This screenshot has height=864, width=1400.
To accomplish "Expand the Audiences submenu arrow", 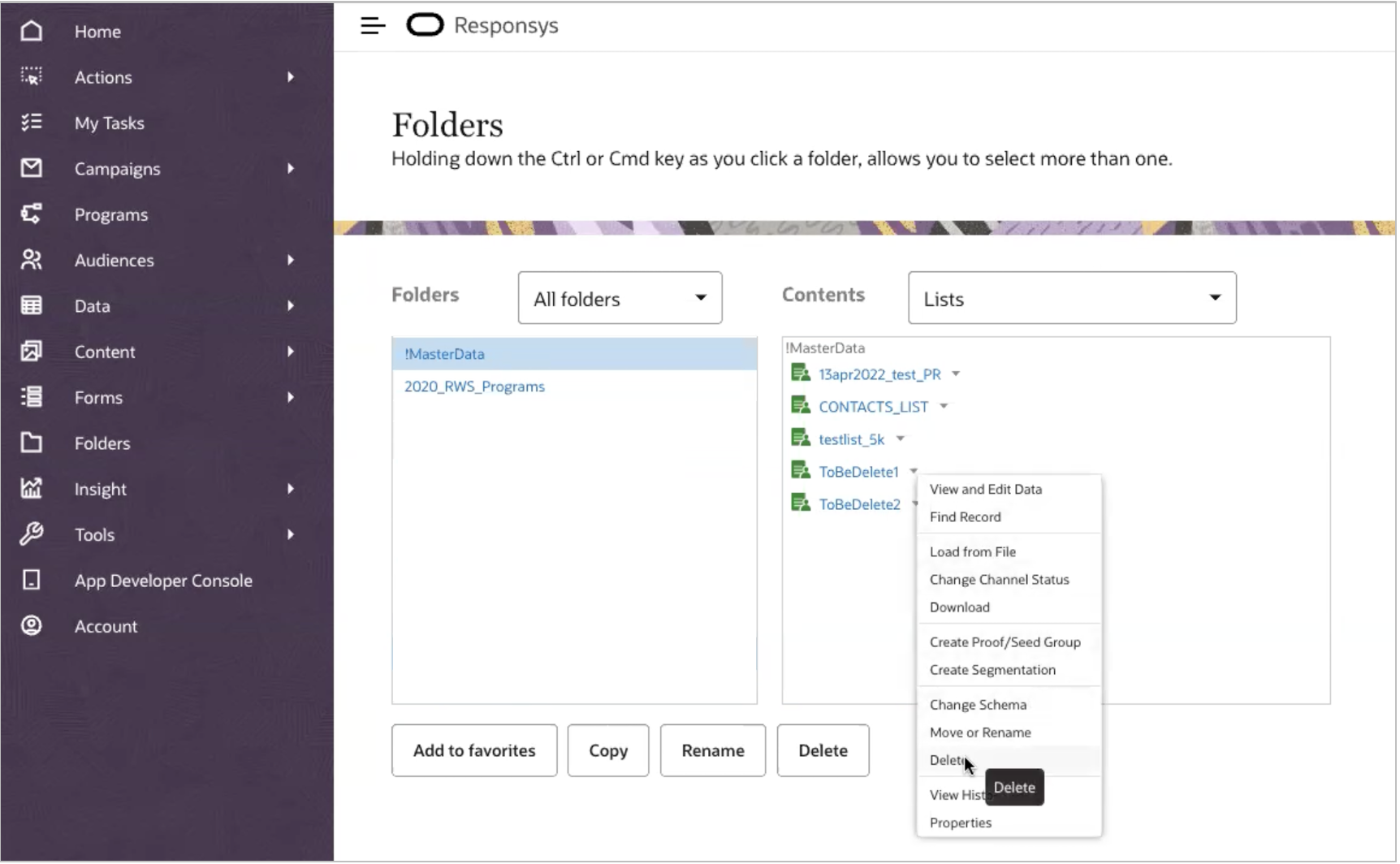I will click(x=291, y=260).
